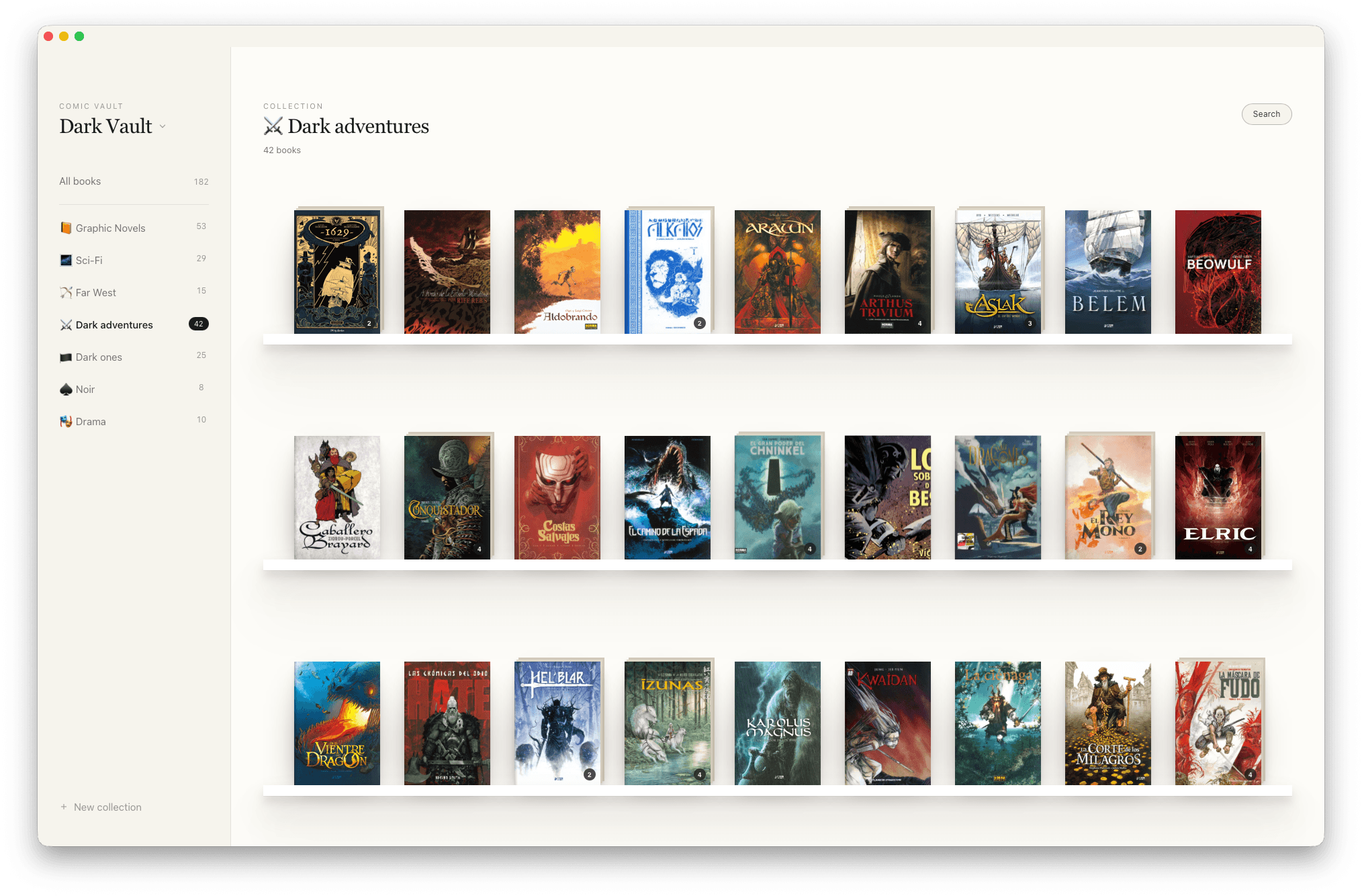
Task: Open the Graphic Novels collection
Action: (x=134, y=228)
